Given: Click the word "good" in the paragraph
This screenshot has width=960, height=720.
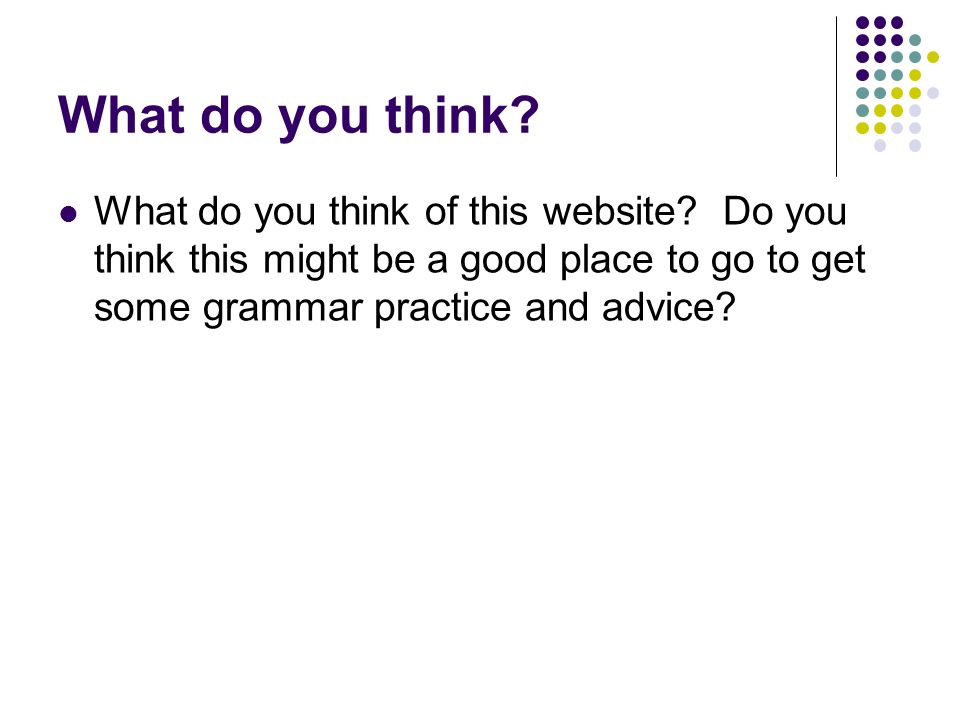Looking at the screenshot, I should pos(503,261).
